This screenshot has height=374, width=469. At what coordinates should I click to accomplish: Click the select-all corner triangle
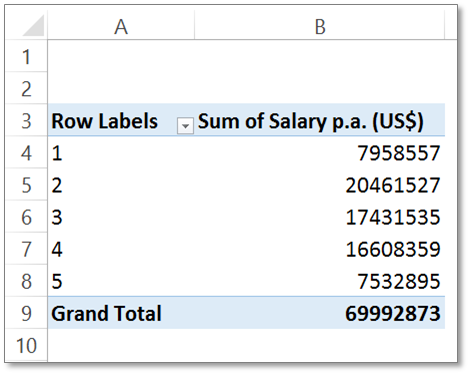[33, 25]
